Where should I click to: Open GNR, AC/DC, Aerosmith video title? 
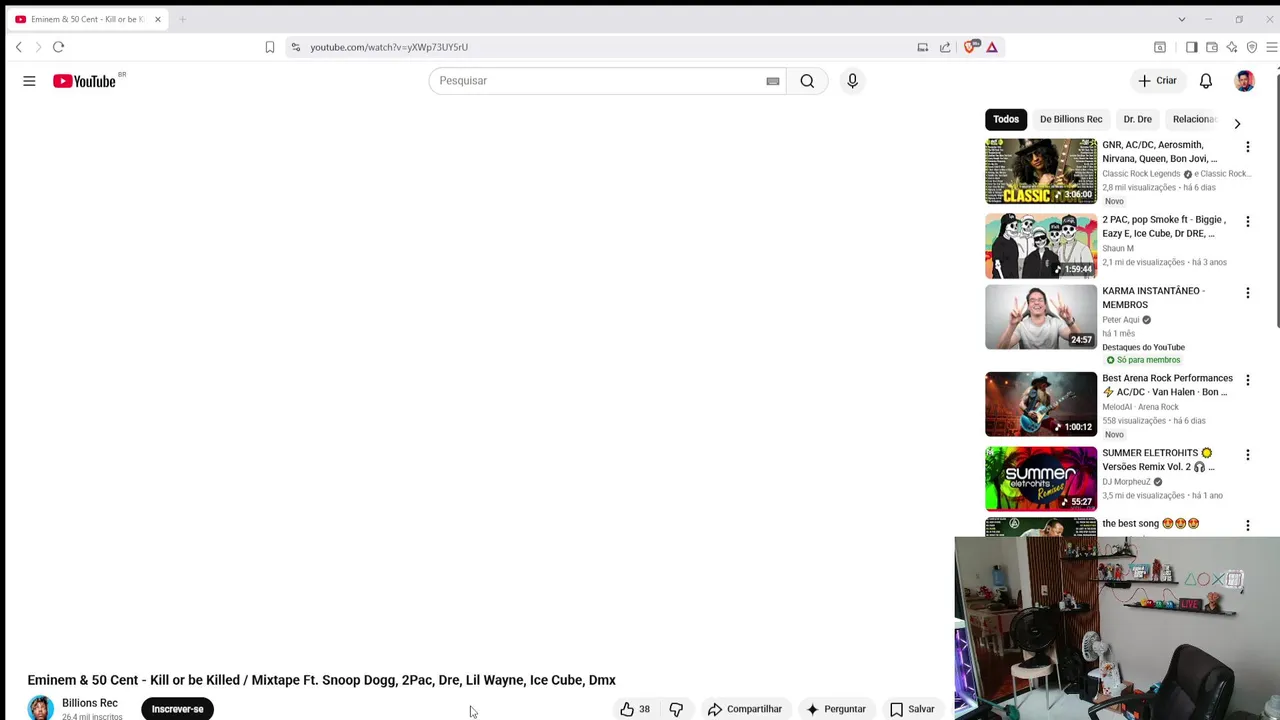[x=1160, y=152]
